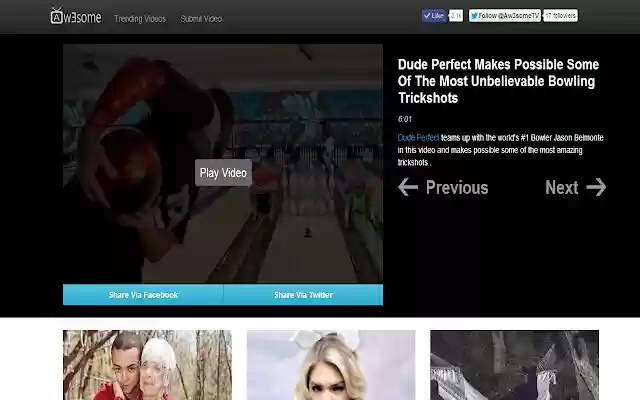The height and width of the screenshot is (400, 640).
Task: Share the video via Facebook
Action: (x=143, y=295)
